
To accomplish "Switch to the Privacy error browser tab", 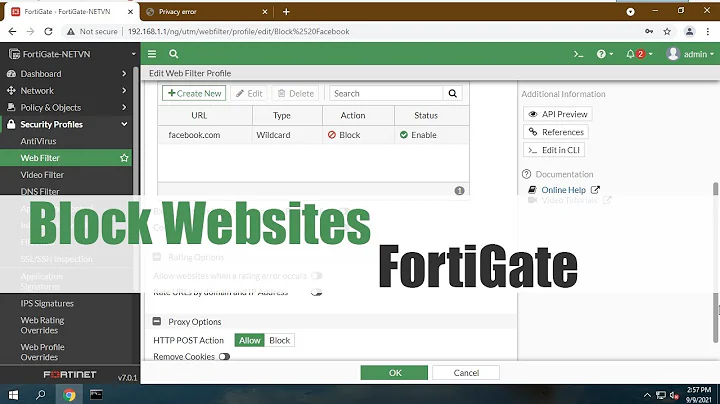I will coord(208,12).
